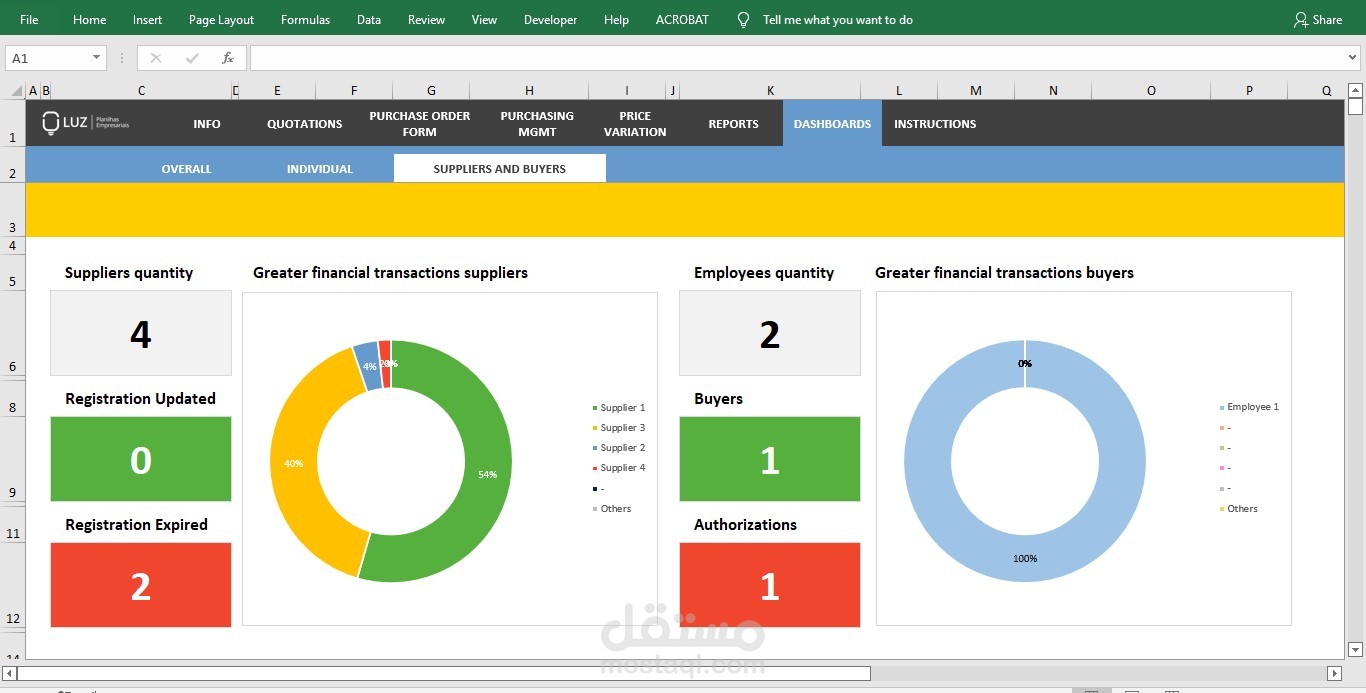Open PRICE VARIATION section
Image resolution: width=1366 pixels, height=693 pixels.
tap(635, 124)
